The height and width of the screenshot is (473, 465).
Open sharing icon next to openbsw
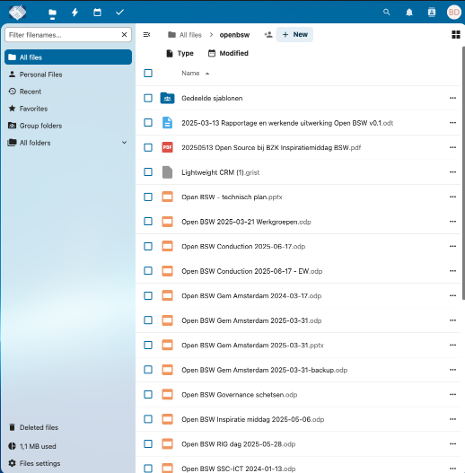coord(268,34)
